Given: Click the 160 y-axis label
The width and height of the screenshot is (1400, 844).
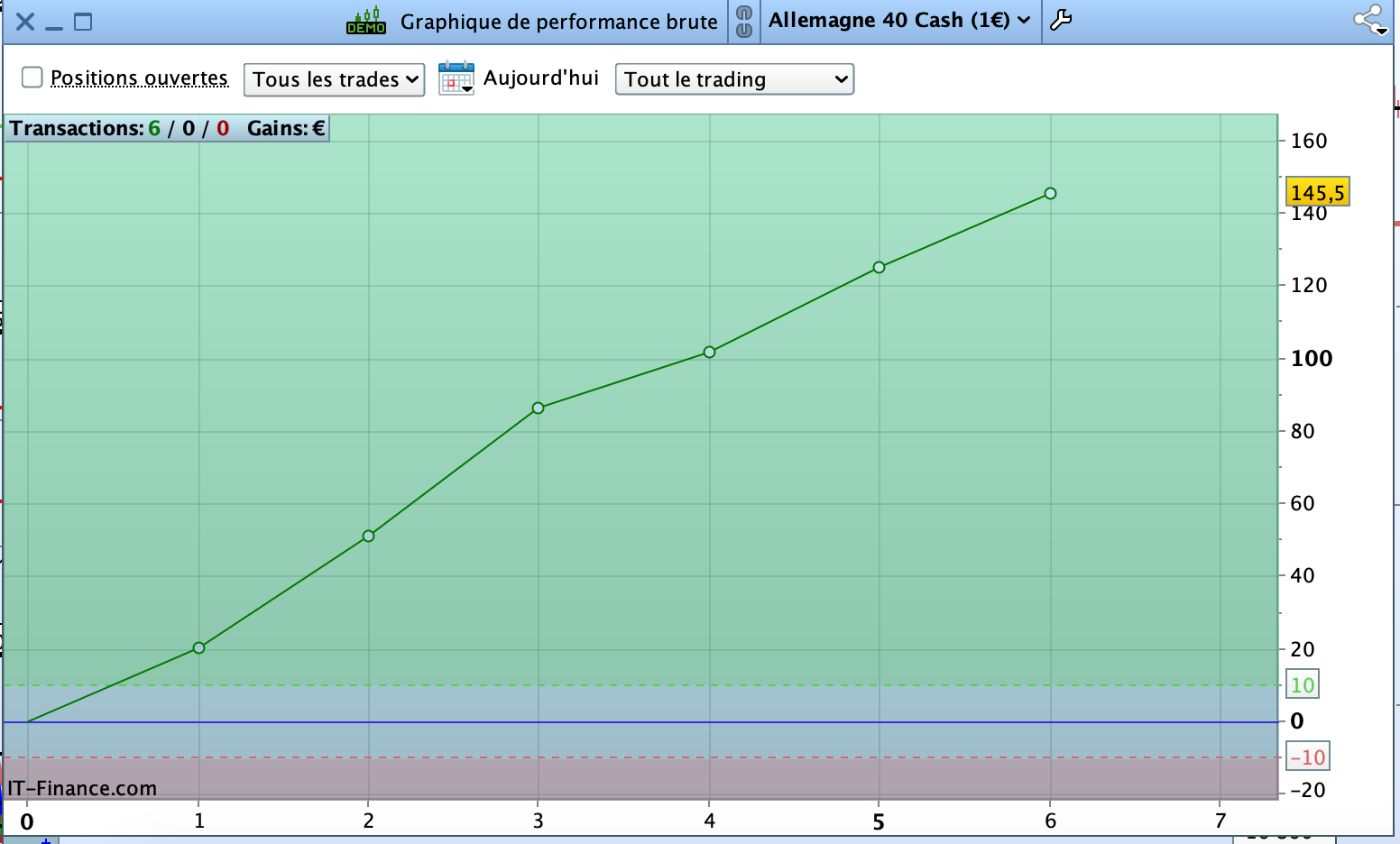Looking at the screenshot, I should (1309, 141).
